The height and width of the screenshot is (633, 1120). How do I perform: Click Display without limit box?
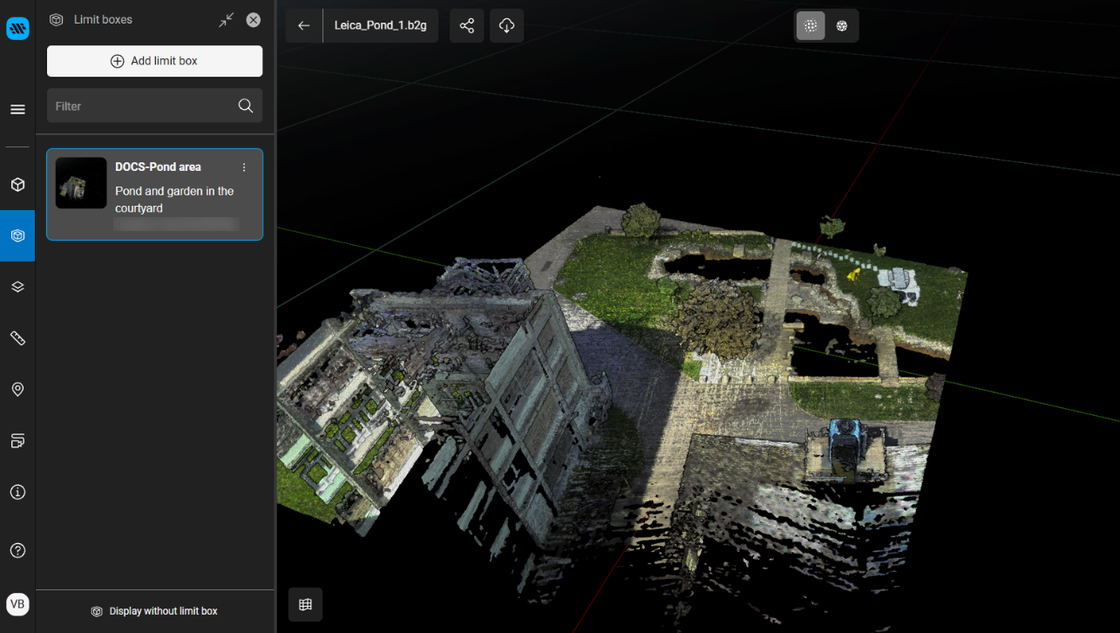click(x=155, y=612)
